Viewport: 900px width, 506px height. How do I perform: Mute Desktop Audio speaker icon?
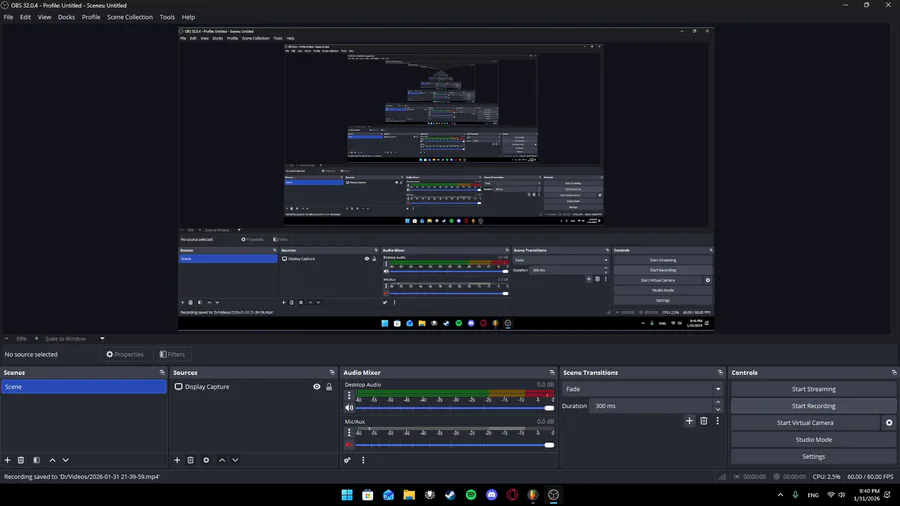pos(349,408)
